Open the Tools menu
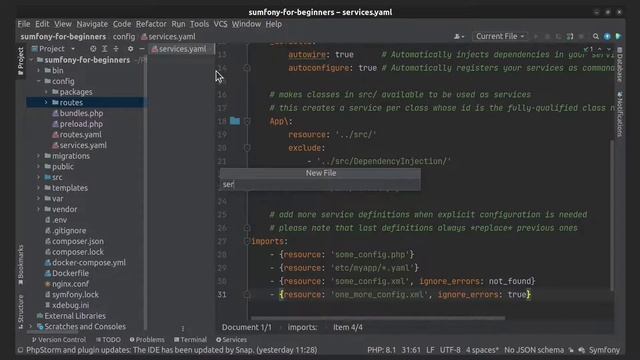Screen dimensions: 640x360 199,24
